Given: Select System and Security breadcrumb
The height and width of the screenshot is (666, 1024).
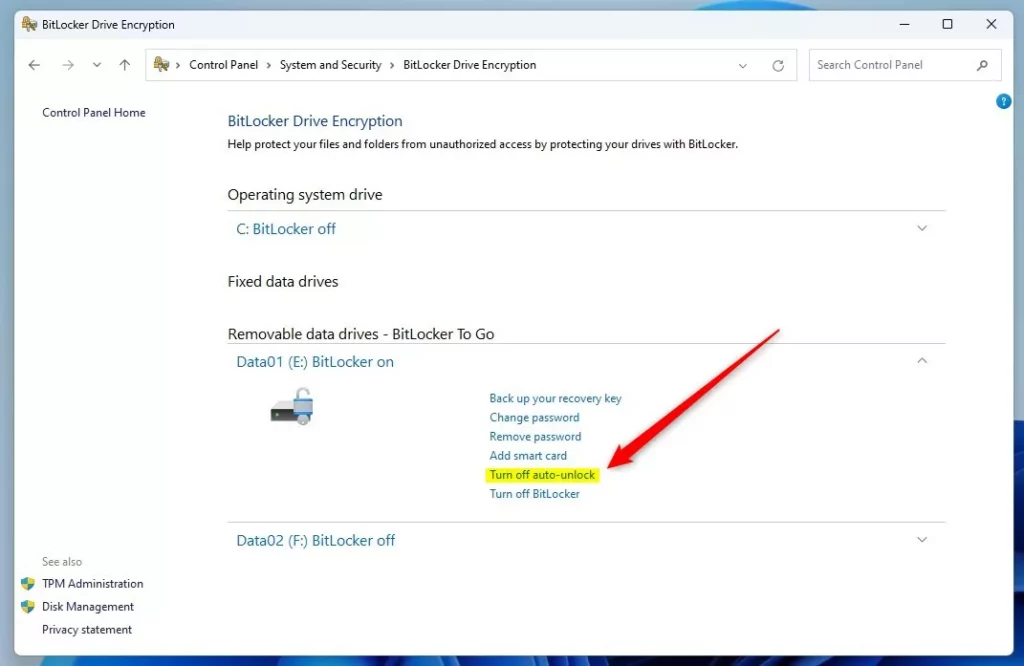Looking at the screenshot, I should 330,65.
